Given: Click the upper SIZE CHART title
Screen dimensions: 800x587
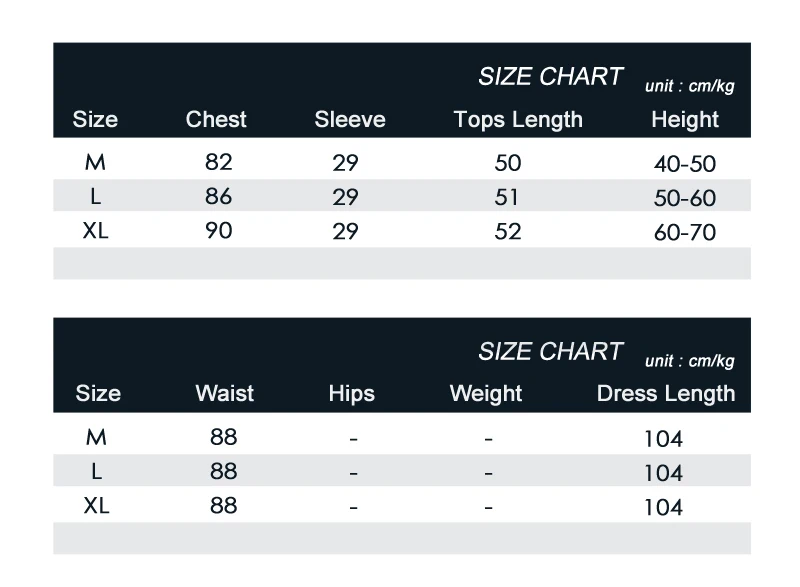Looking at the screenshot, I should 551,77.
